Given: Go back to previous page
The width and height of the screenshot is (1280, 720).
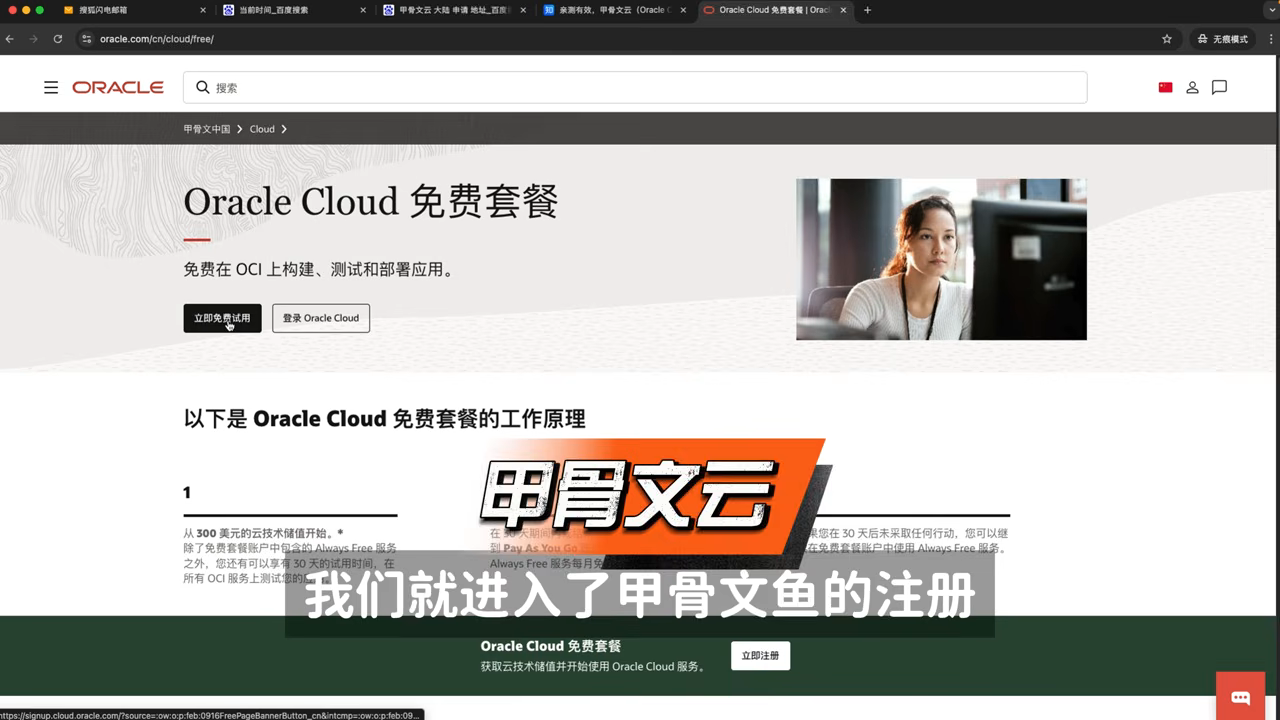Looking at the screenshot, I should (x=10, y=39).
